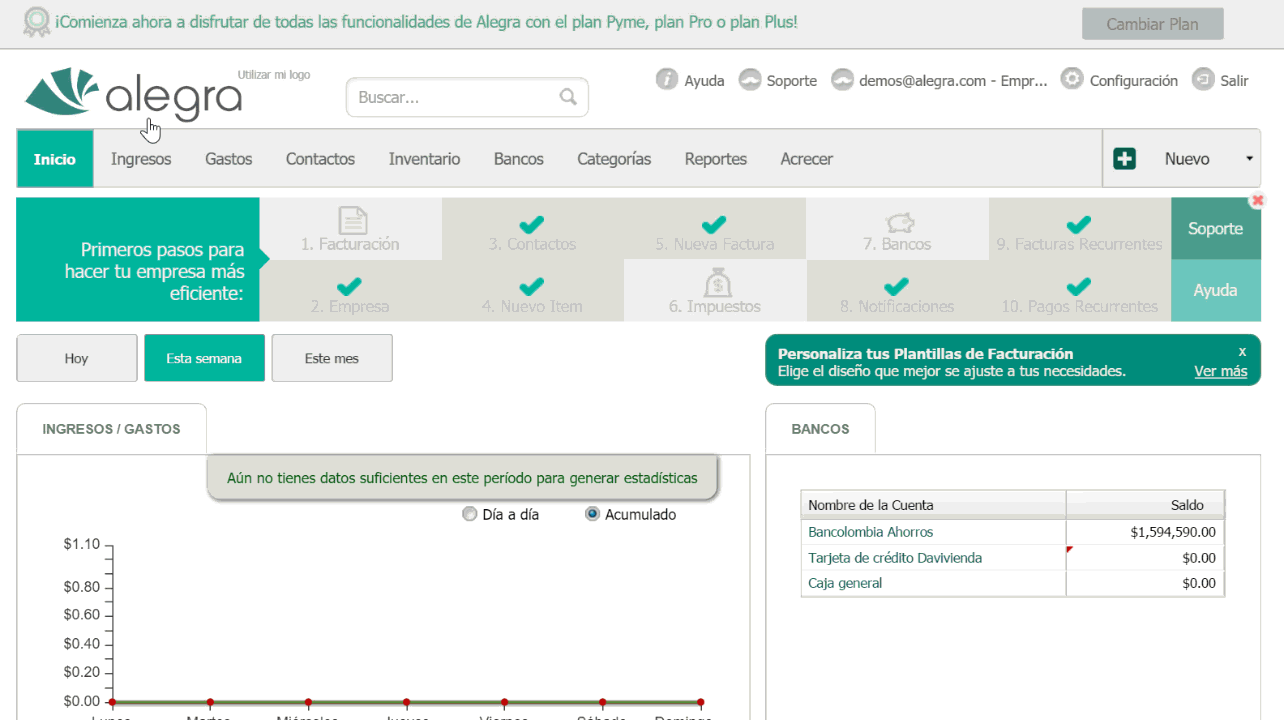The width and height of the screenshot is (1284, 720).
Task: Open the Reportes menu
Action: tap(716, 158)
